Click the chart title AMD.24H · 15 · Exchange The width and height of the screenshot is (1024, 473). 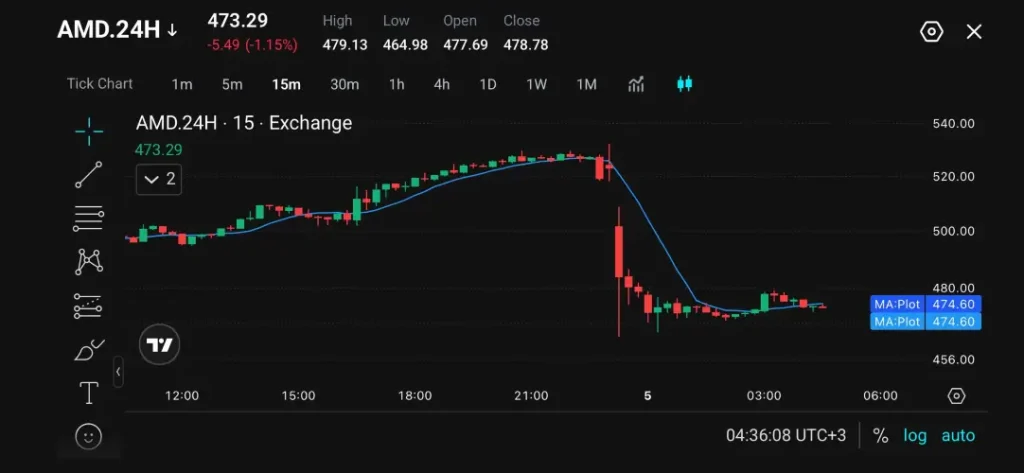244,123
